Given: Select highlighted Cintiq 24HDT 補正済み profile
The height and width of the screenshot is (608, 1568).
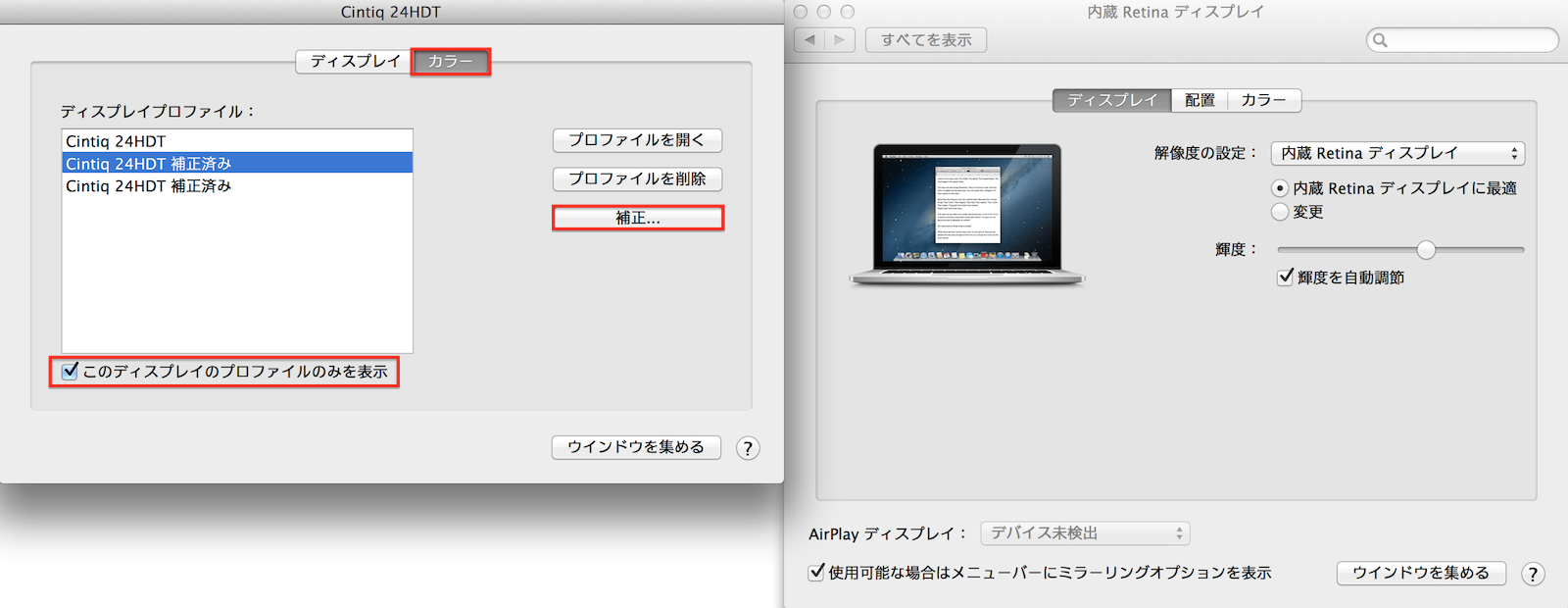Looking at the screenshot, I should click(237, 164).
